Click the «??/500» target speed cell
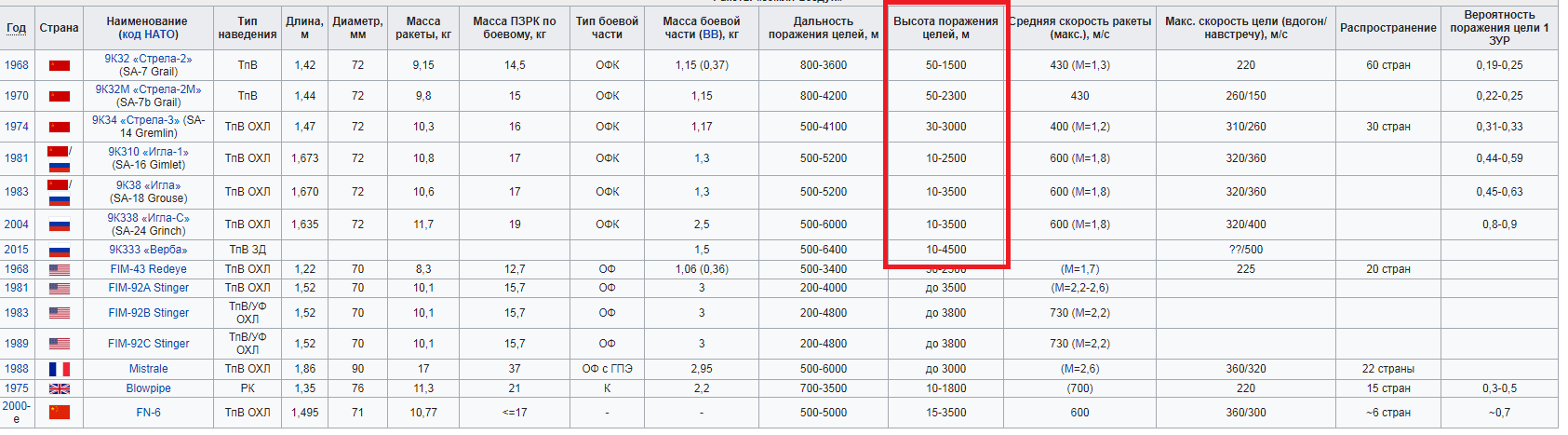1568x435 pixels. (x=1246, y=250)
